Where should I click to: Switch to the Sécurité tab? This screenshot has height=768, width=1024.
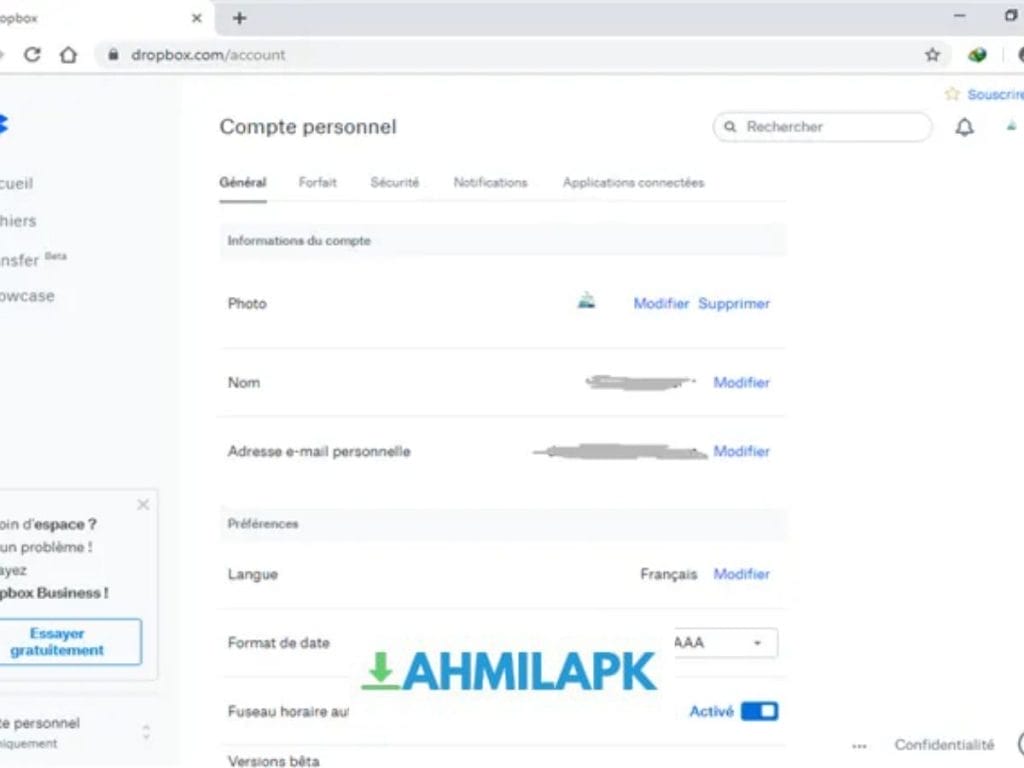pos(395,183)
